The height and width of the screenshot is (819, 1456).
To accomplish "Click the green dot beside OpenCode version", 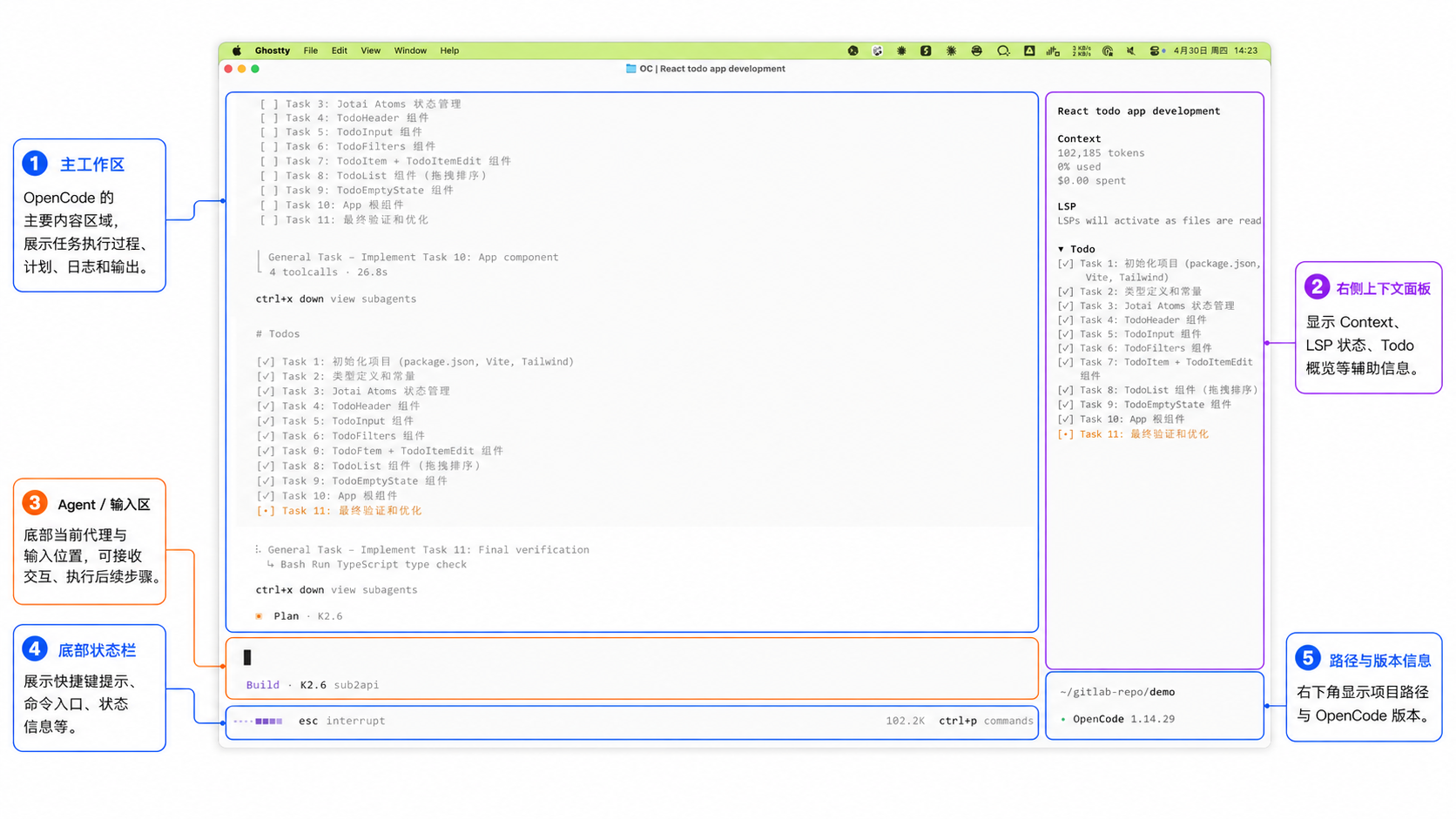I will [1063, 719].
